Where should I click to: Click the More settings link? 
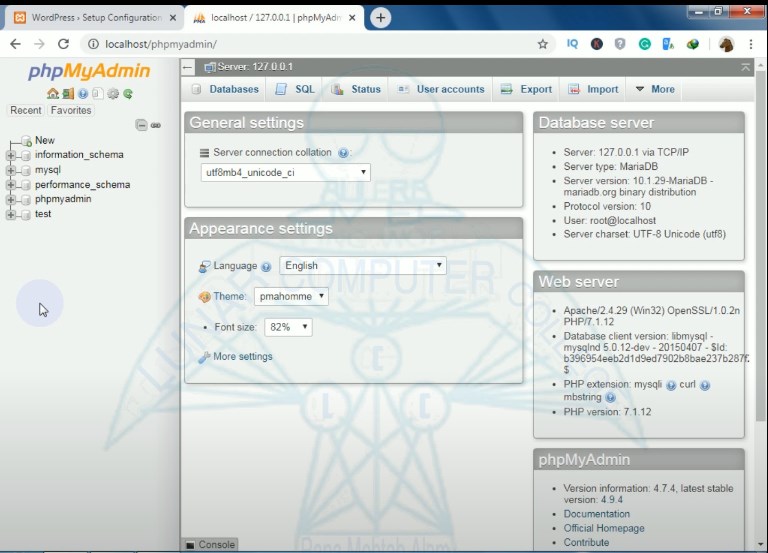242,357
